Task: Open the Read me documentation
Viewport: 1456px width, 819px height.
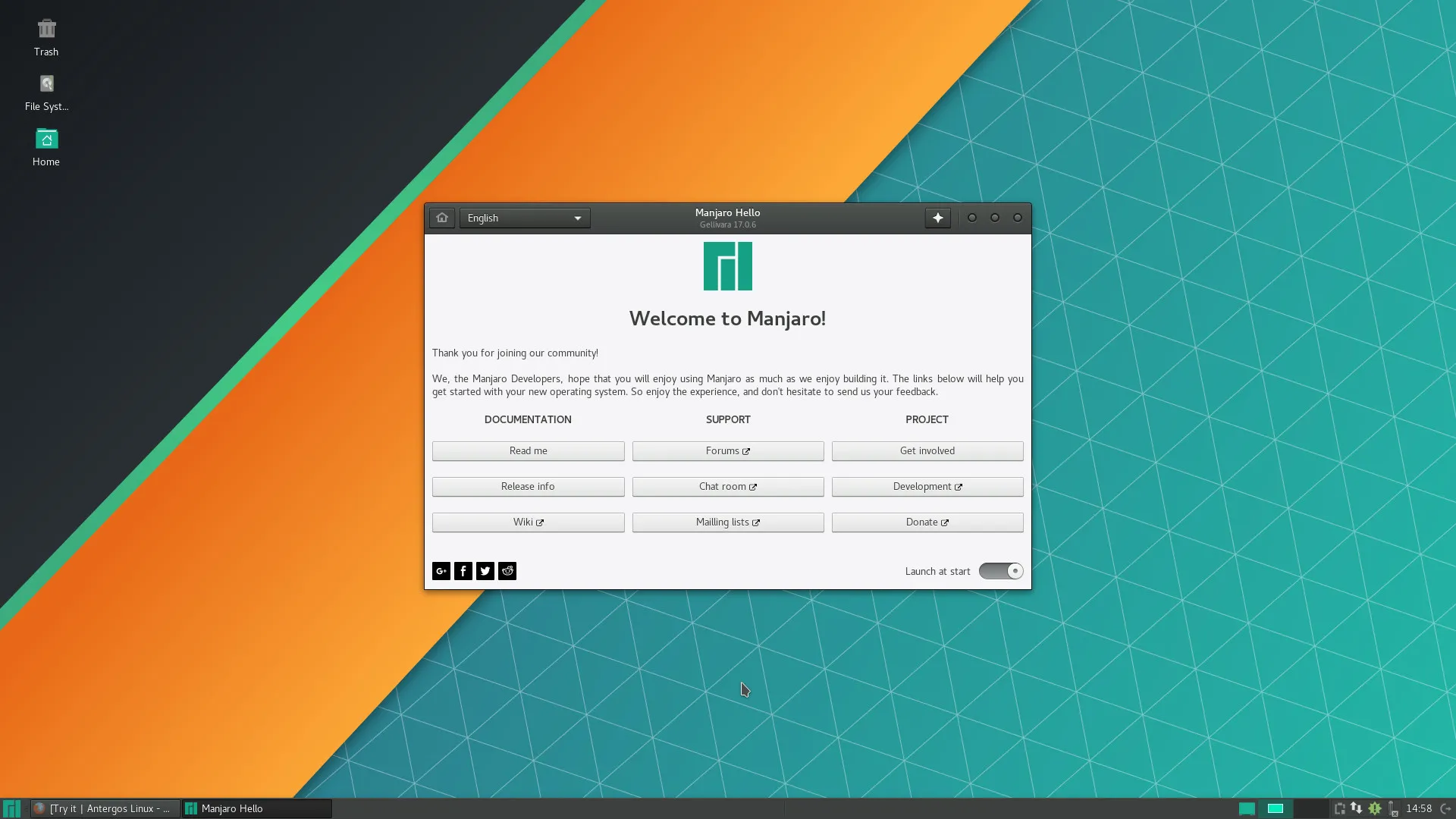Action: [528, 450]
